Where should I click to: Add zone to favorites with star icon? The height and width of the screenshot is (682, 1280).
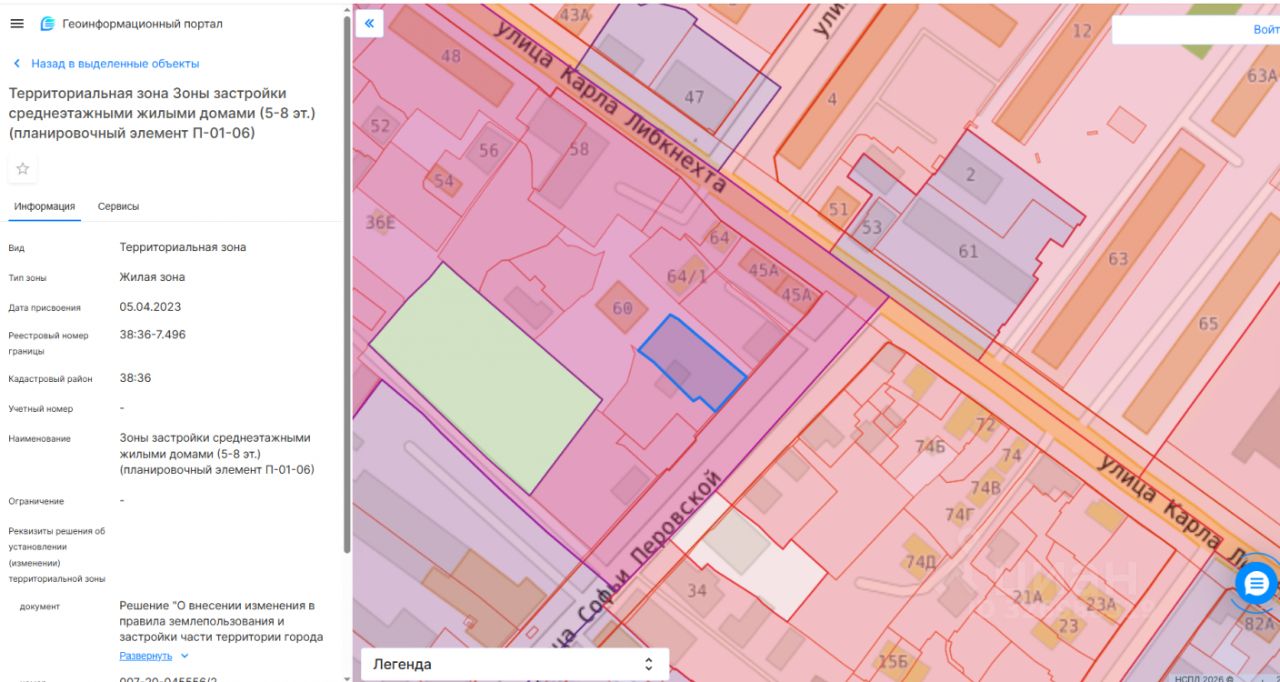click(23, 169)
